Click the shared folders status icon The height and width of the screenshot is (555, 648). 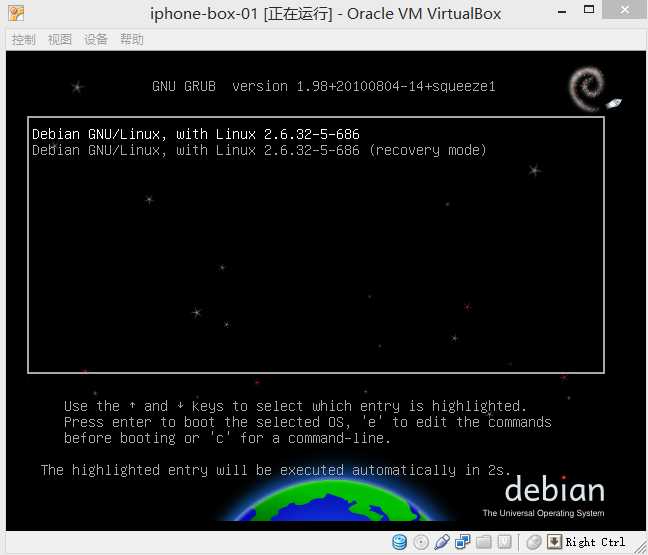(484, 542)
